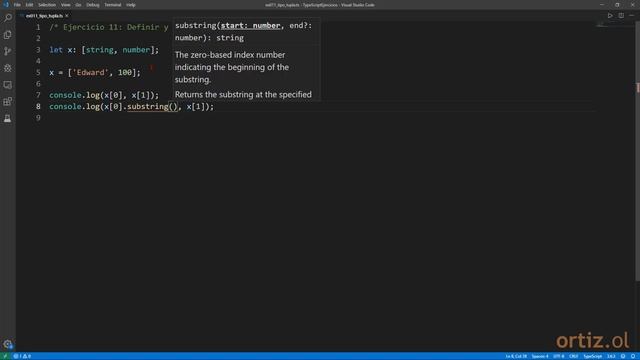Click the number 100 on line 5
640x360 pixels.
point(124,72)
